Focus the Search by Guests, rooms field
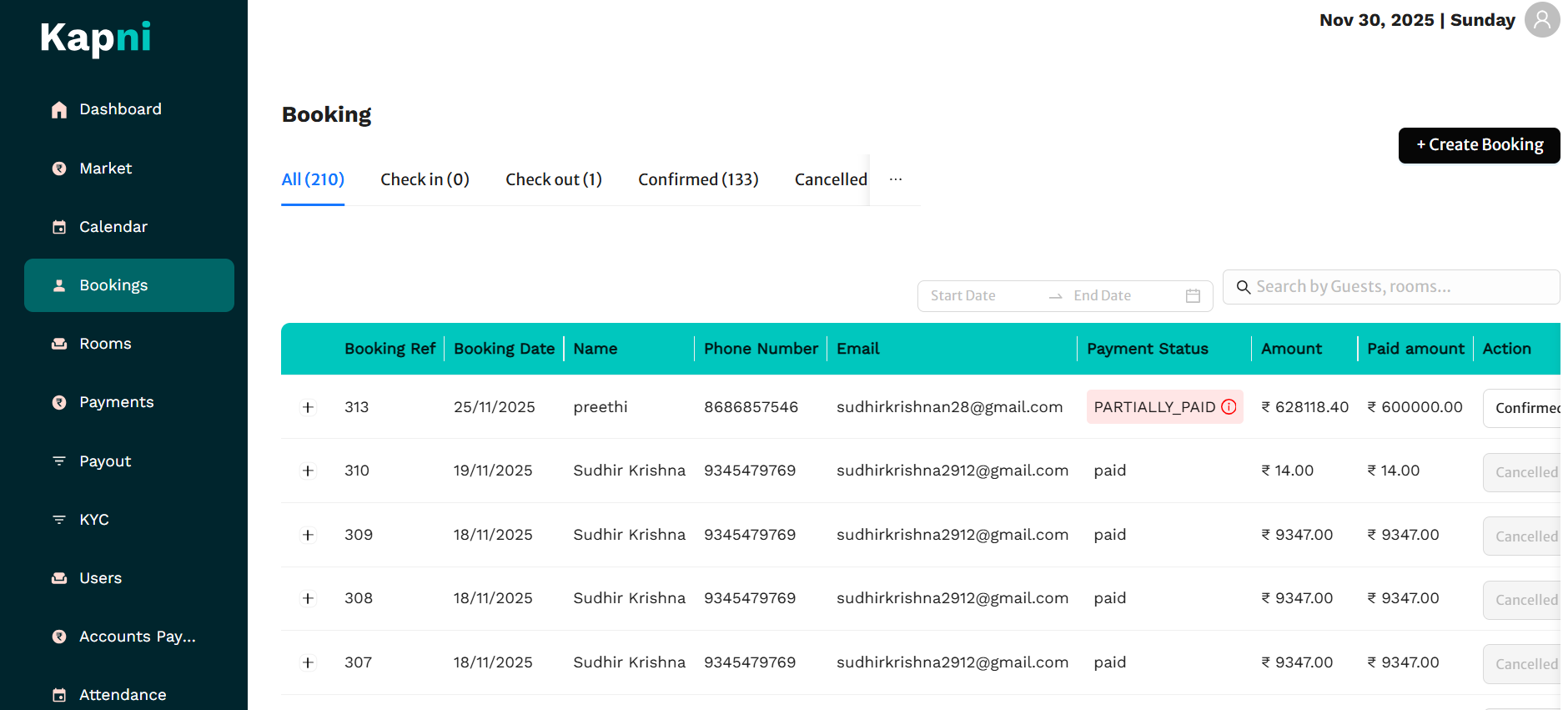The width and height of the screenshot is (1568, 710). click(x=1401, y=287)
